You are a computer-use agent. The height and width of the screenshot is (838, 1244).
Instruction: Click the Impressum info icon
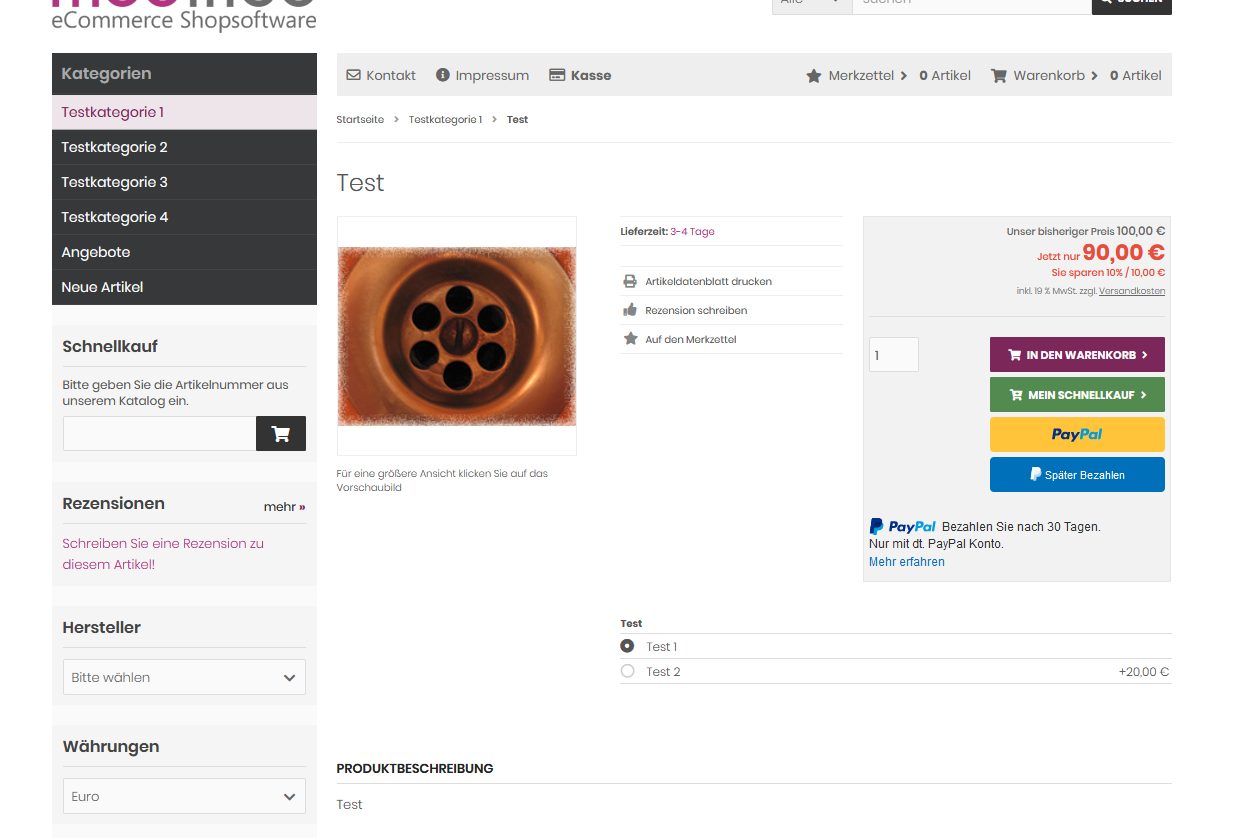(443, 75)
